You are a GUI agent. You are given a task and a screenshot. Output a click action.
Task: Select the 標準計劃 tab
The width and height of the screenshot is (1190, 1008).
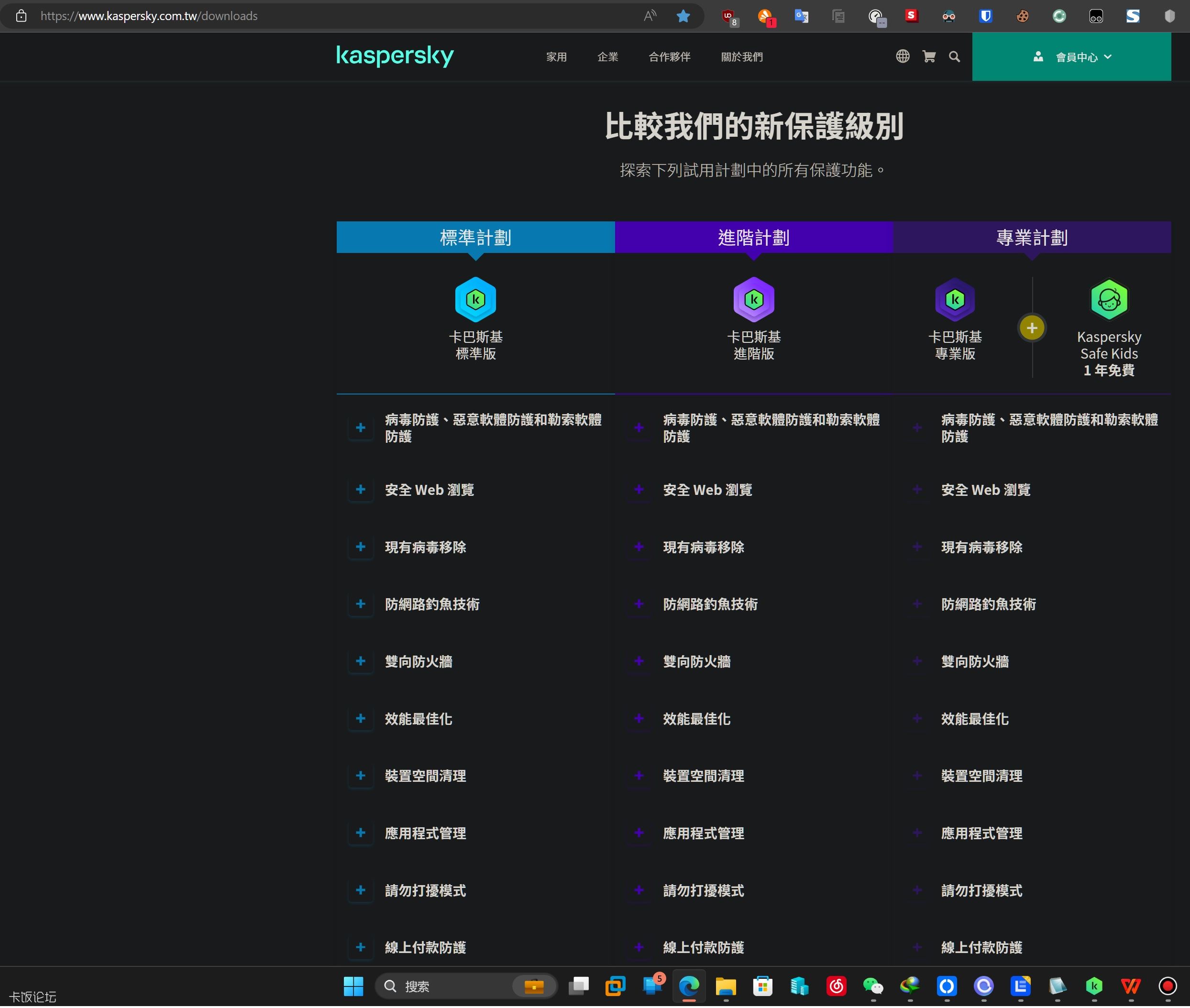point(475,237)
